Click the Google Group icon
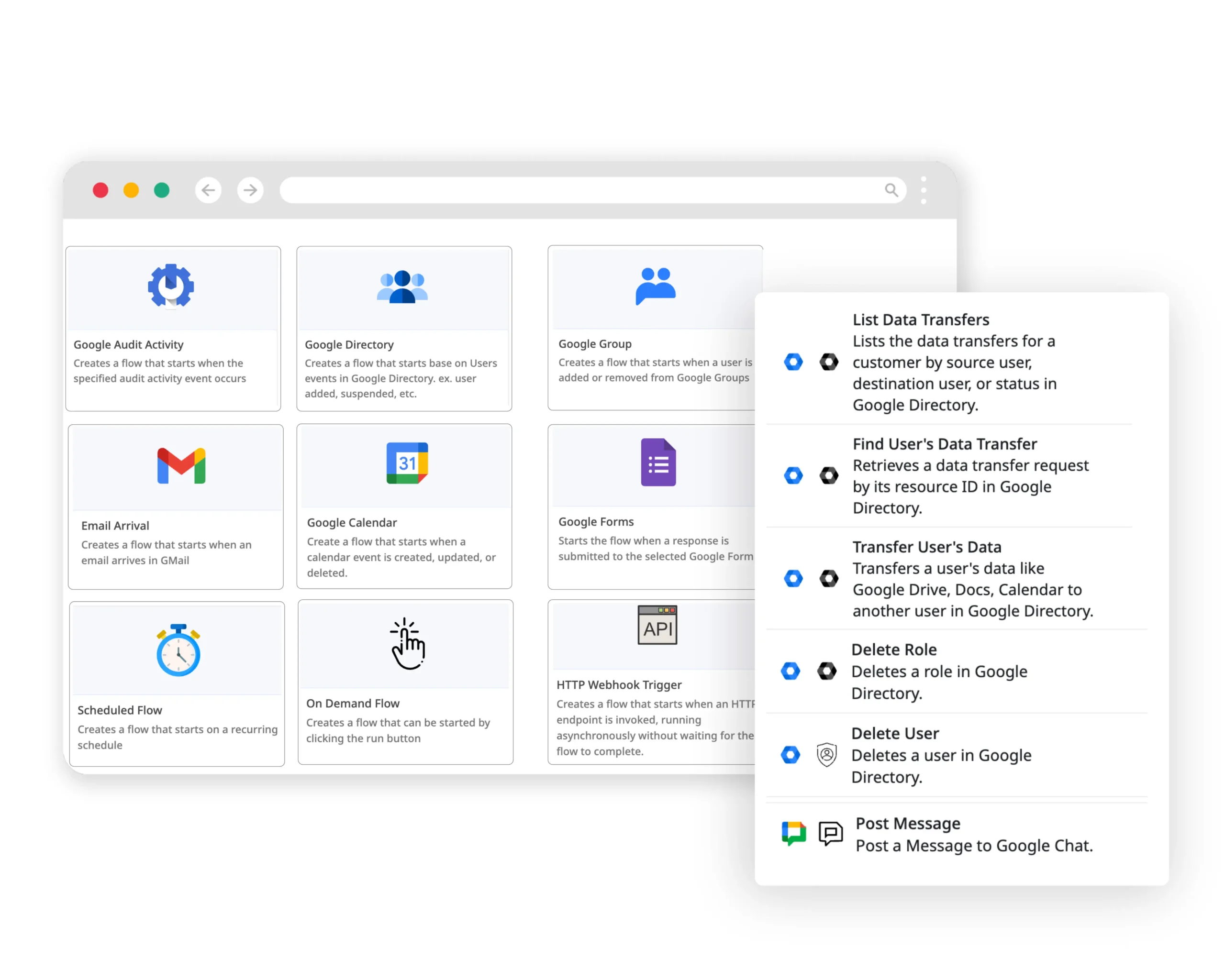The width and height of the screenshot is (1225, 980). point(655,286)
